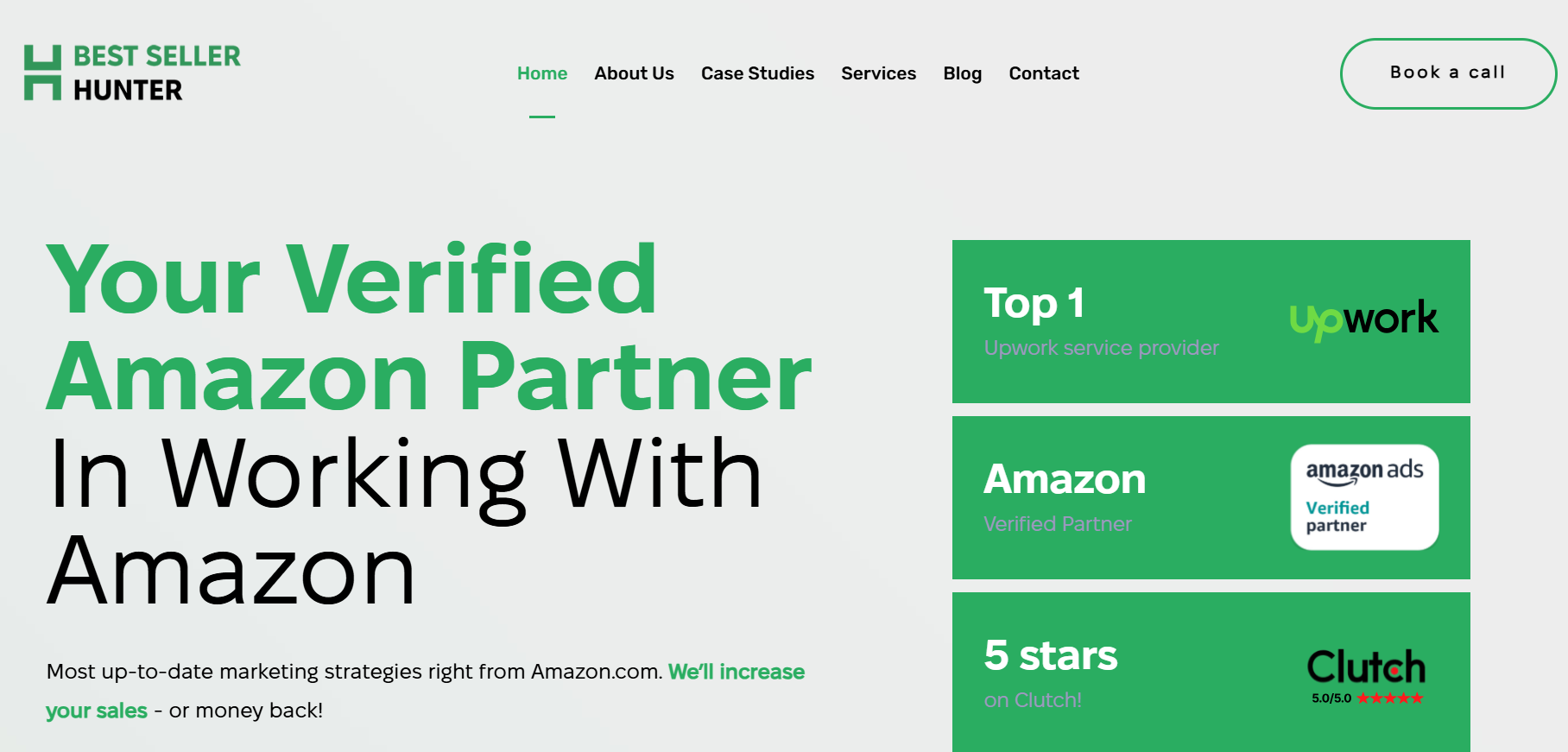Click the Amazon Ads Verified partner badge
Screen dimensions: 1568x752
click(x=1364, y=497)
